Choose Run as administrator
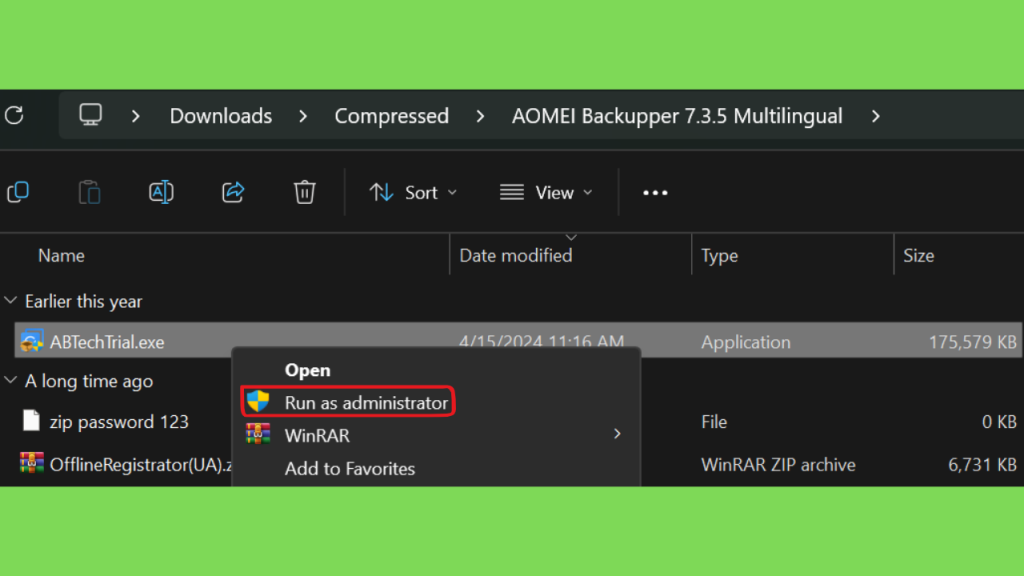 348,402
